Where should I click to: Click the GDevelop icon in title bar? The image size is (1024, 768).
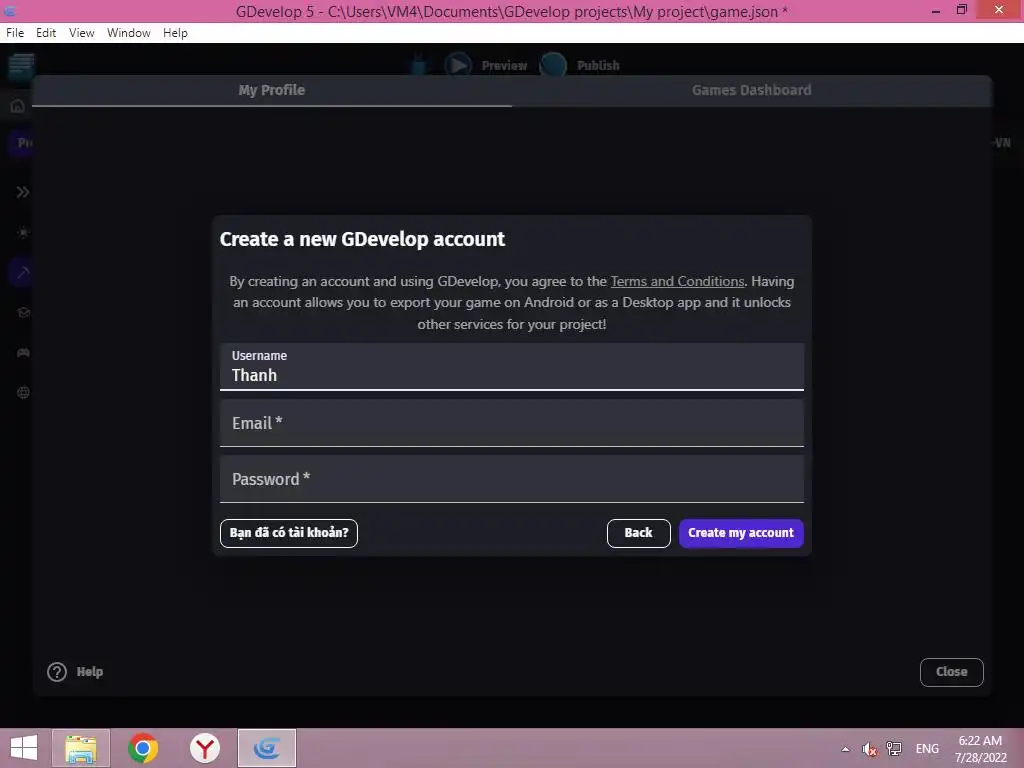(x=10, y=11)
